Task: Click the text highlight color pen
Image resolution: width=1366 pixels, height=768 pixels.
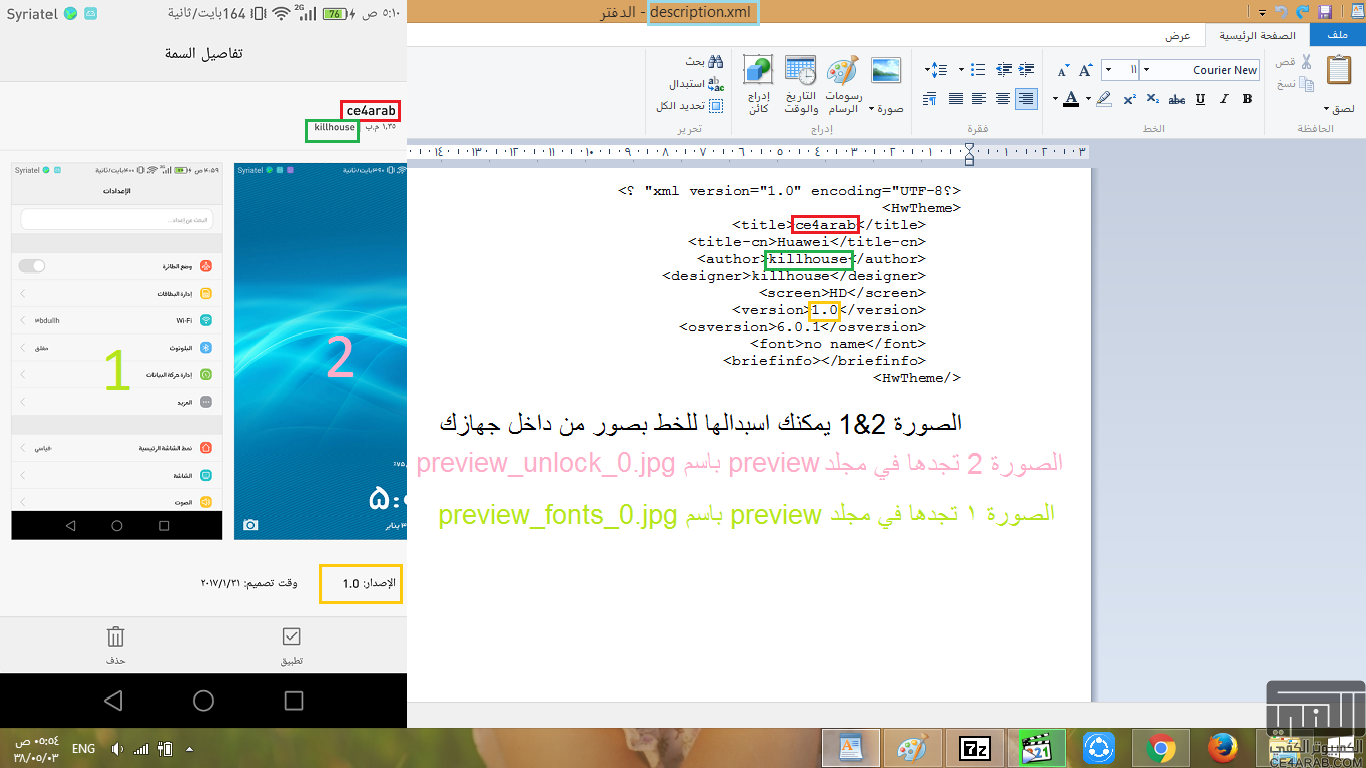Action: pos(1104,99)
